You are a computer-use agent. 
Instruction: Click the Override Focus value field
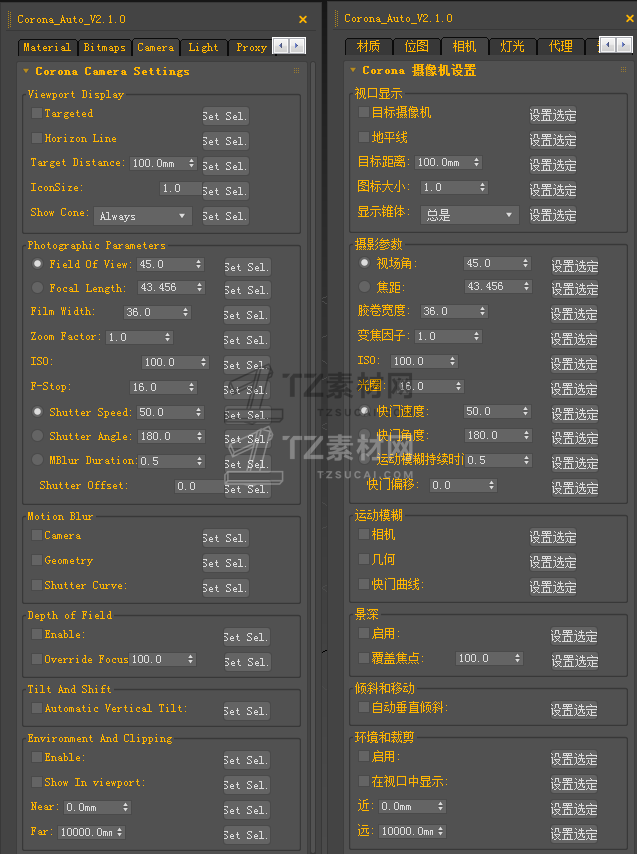click(x=158, y=659)
